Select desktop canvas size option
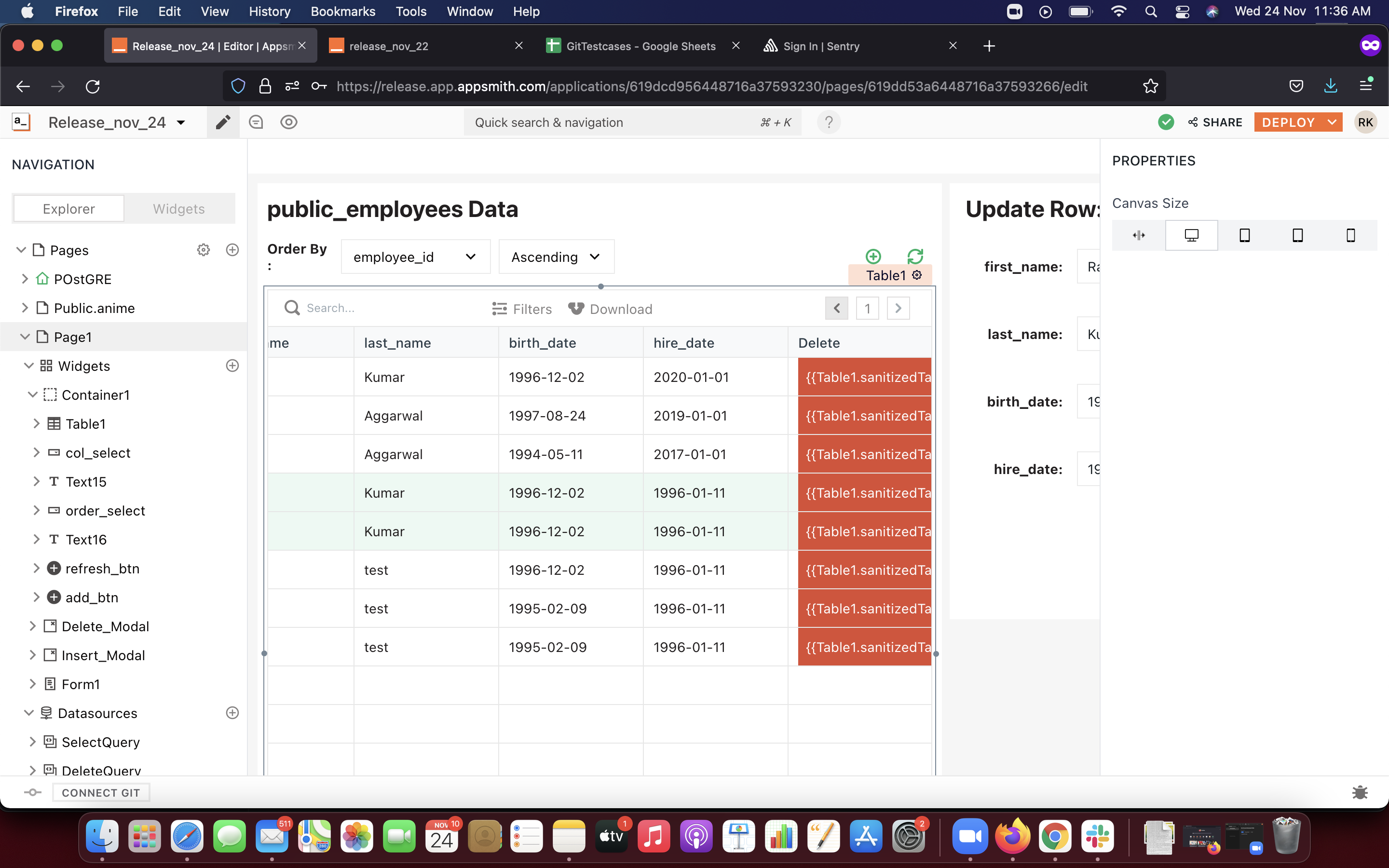 [x=1192, y=235]
